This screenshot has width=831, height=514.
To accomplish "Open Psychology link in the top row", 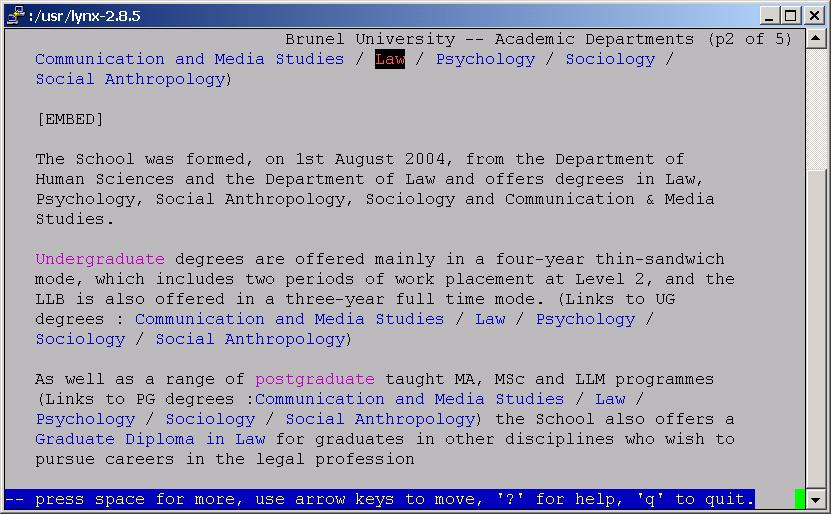I will click(485, 59).
